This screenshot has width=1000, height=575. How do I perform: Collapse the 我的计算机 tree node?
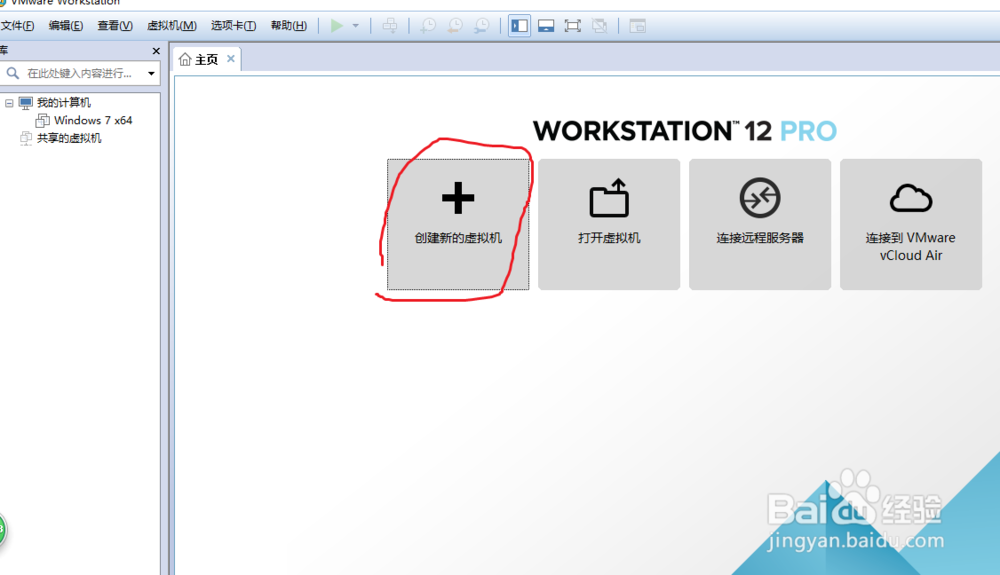9,103
